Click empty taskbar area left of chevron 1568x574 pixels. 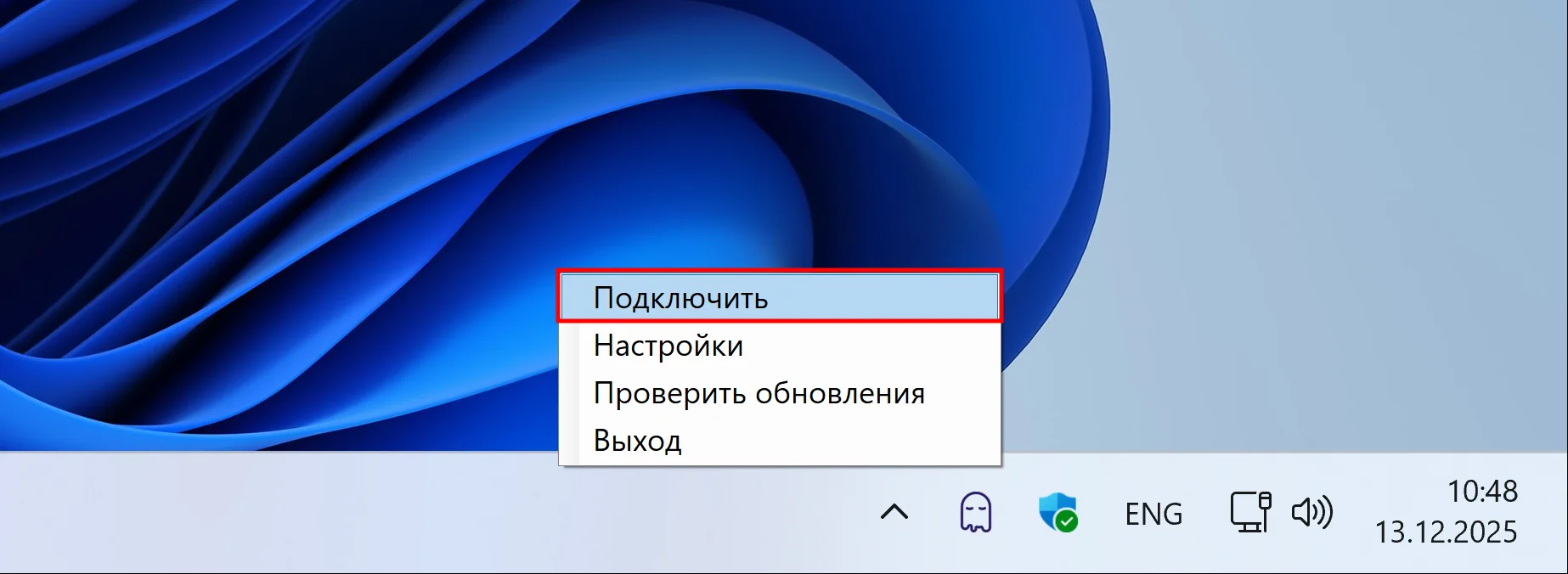tap(425, 513)
